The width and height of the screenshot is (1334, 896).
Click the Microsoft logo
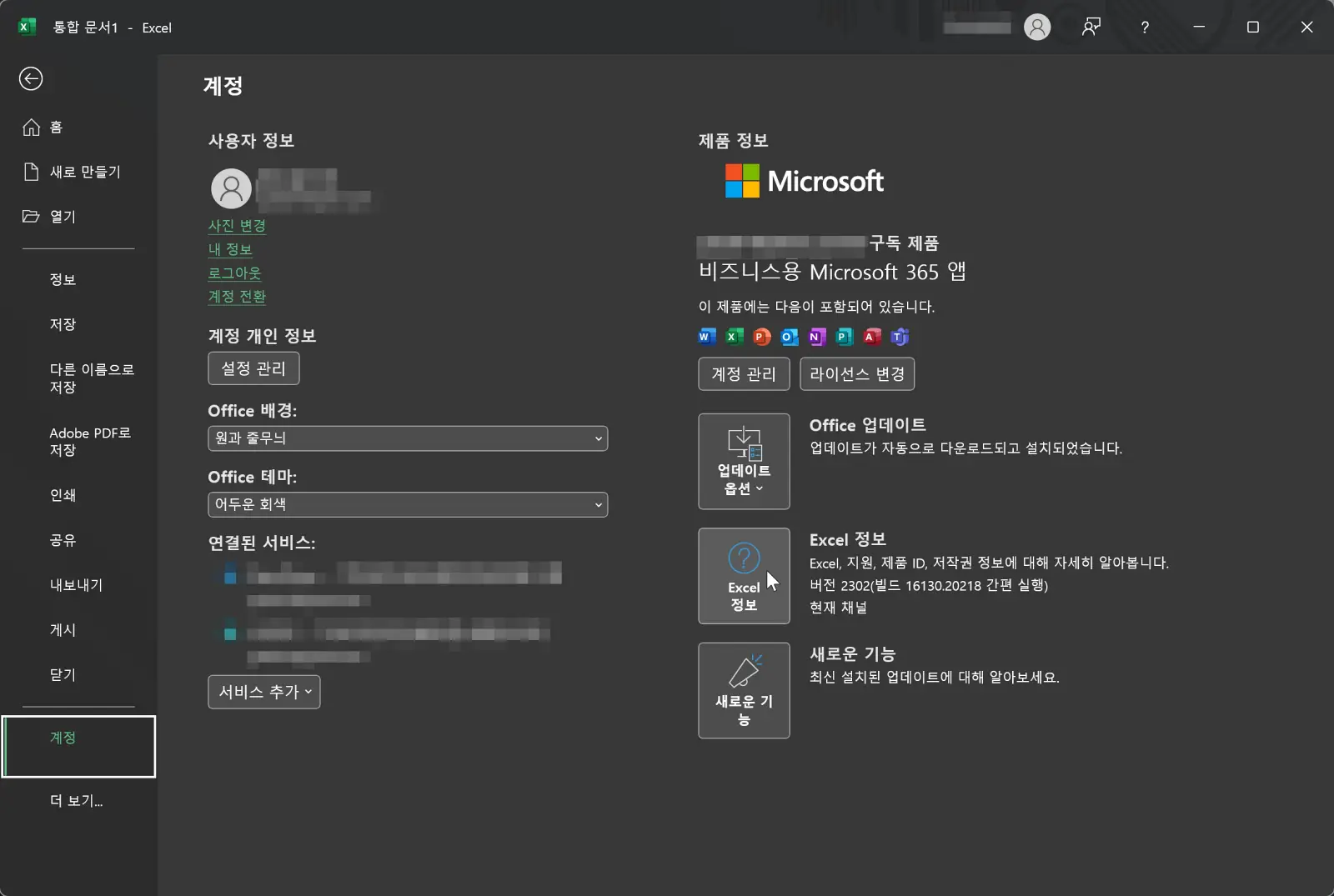[x=805, y=181]
